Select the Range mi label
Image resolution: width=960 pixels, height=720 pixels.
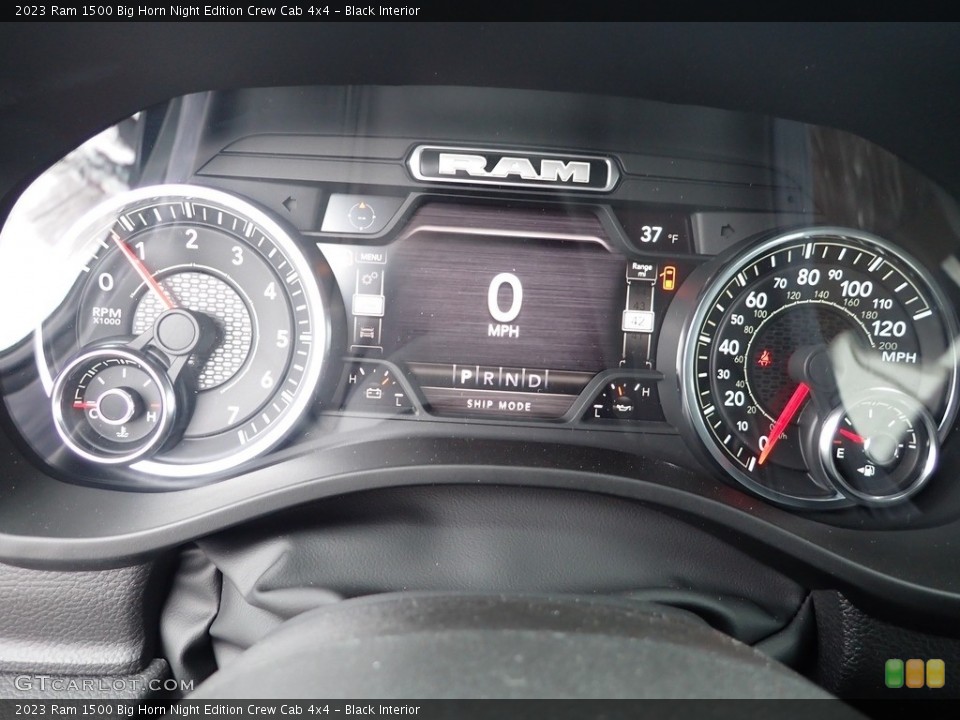point(642,270)
